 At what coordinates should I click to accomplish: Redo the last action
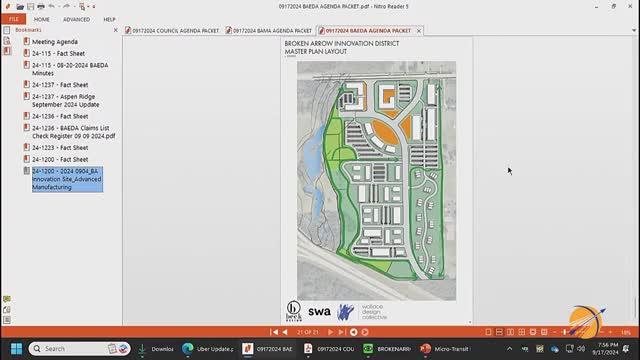point(67,7)
